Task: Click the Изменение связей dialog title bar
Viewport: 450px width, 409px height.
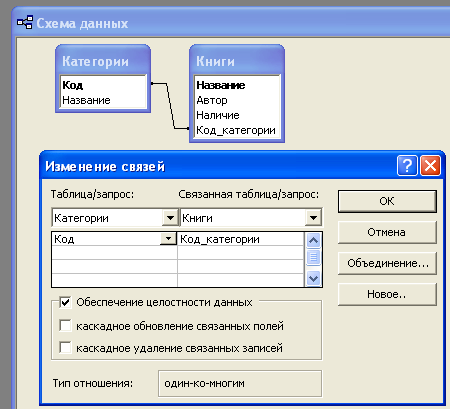Action: click(217, 166)
